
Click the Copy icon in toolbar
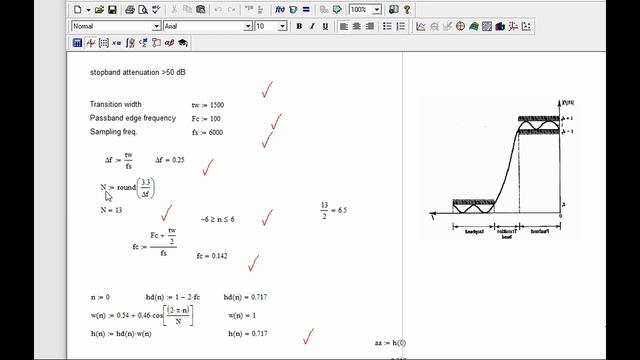[187, 9]
